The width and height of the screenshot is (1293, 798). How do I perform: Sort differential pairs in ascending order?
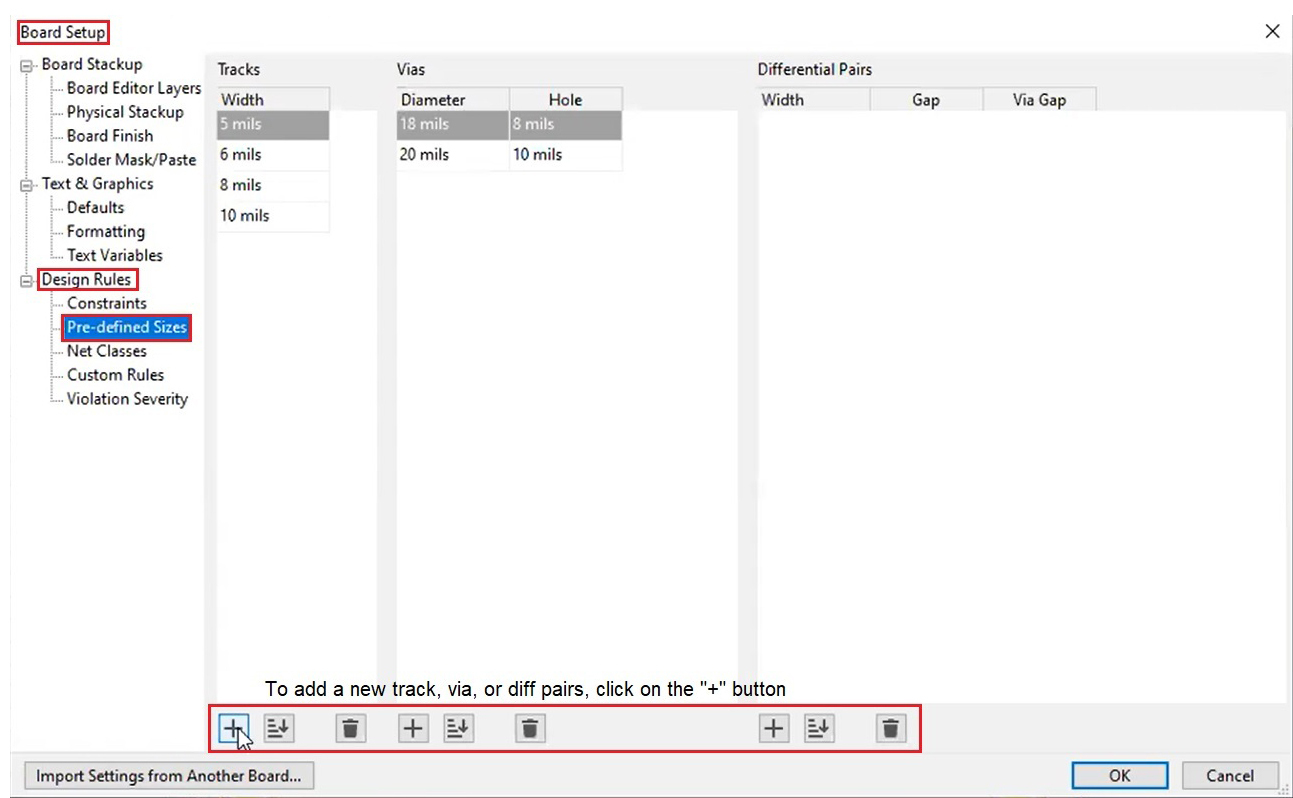[x=819, y=729]
